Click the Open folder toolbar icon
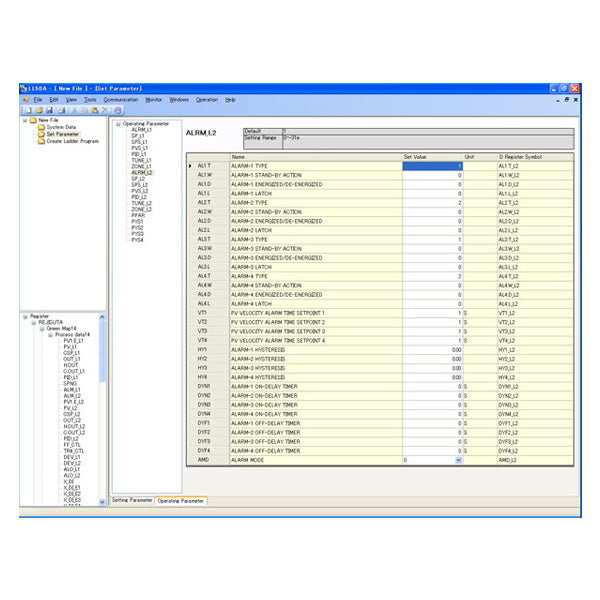Screen dimensions: 600x600 [36, 109]
